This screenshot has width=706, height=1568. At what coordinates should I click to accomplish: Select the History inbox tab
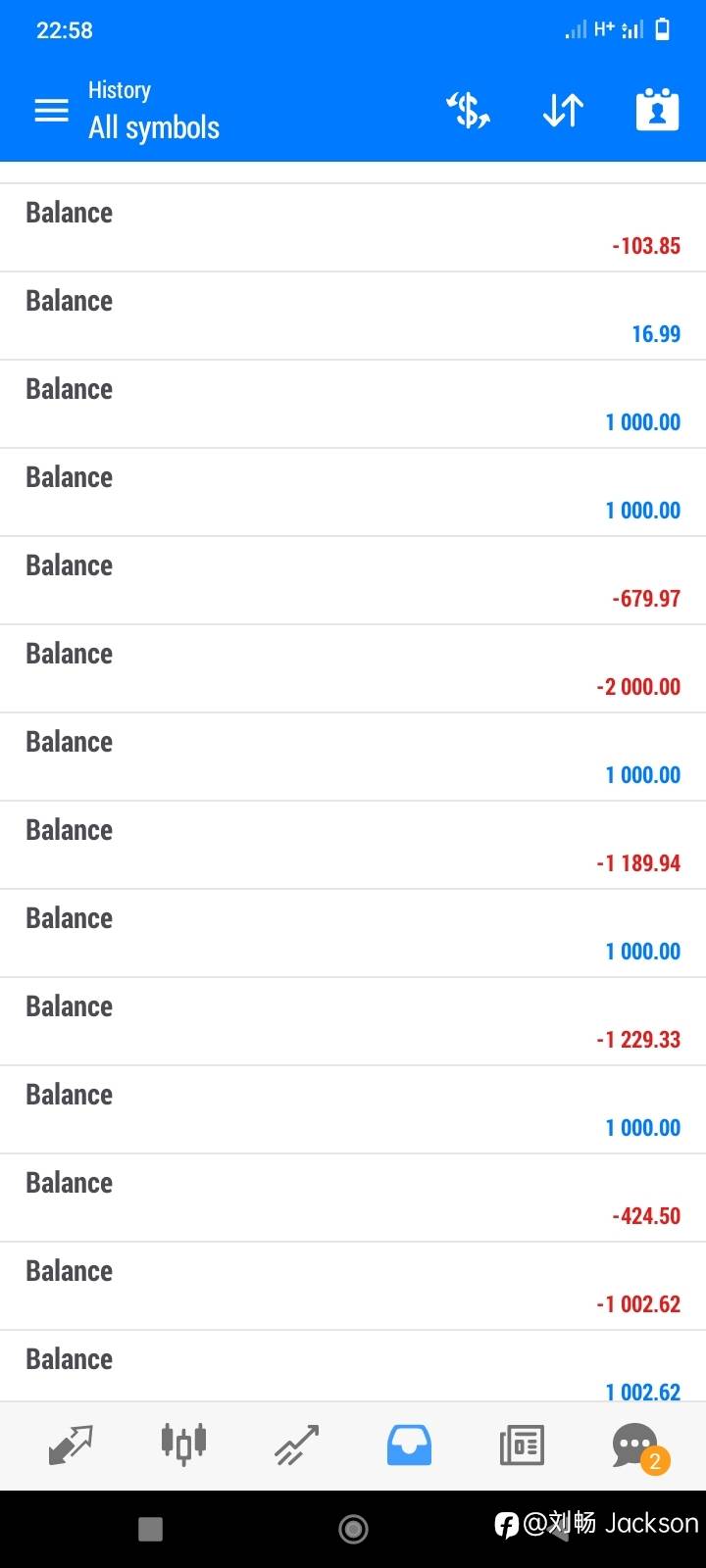409,1445
